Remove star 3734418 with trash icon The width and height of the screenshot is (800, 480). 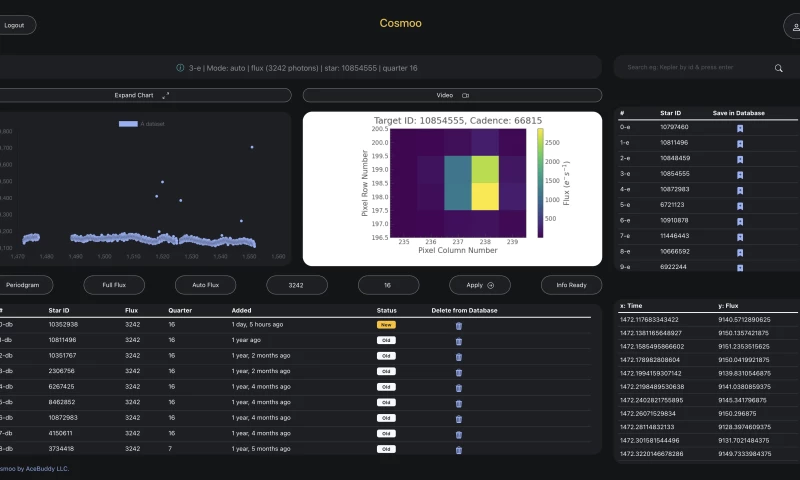point(459,448)
